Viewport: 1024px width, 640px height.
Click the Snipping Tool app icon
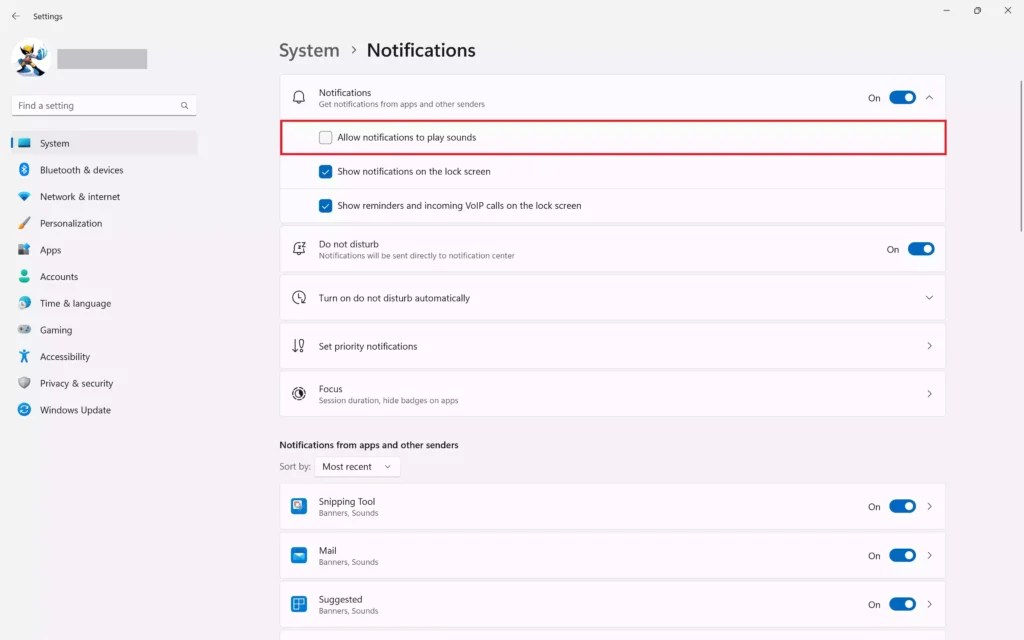click(297, 506)
